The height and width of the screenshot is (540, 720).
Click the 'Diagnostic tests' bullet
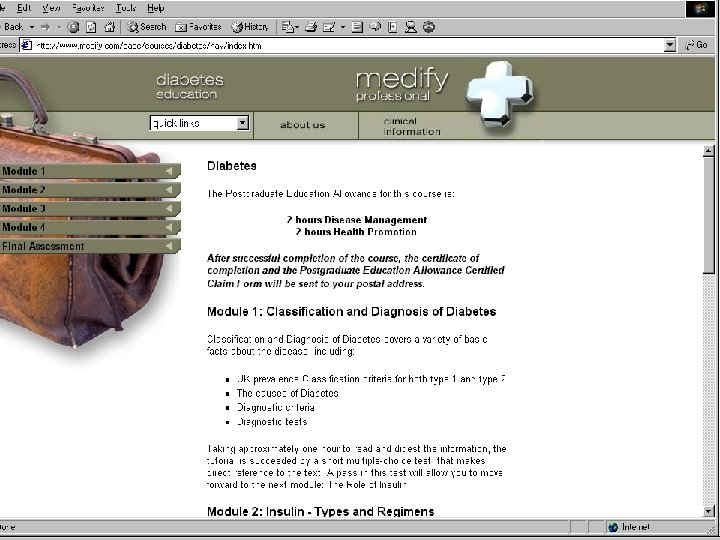pyautogui.click(x=272, y=422)
